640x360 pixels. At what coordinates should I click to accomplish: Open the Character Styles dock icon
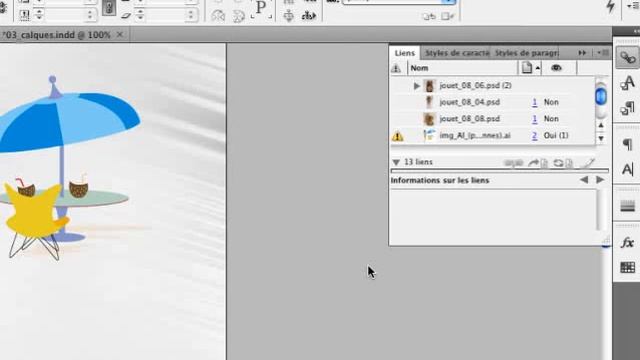coord(627,83)
